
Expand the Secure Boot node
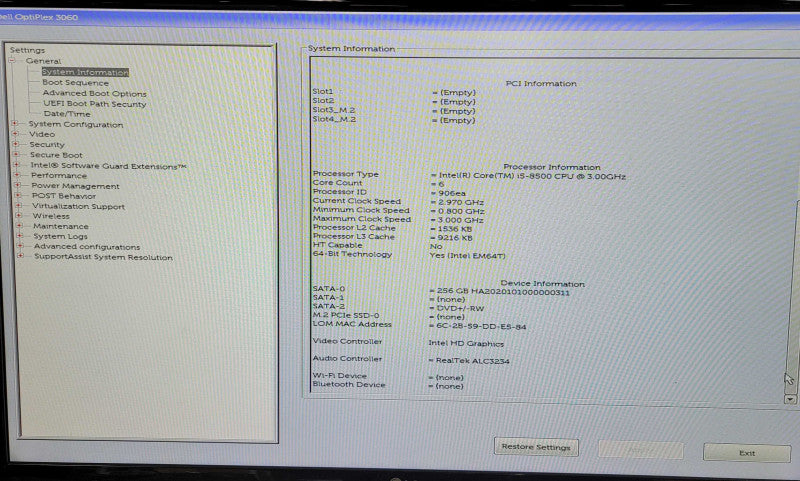pyautogui.click(x=16, y=154)
